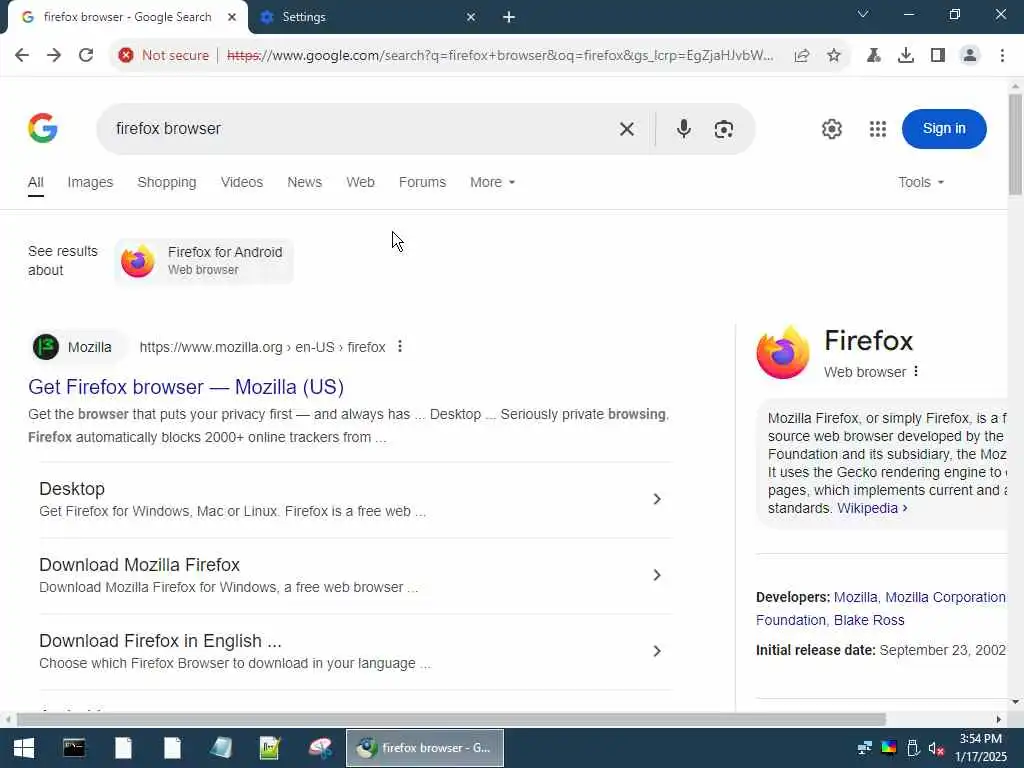The width and height of the screenshot is (1024, 768).
Task: Reload the current page
Action: [86, 56]
